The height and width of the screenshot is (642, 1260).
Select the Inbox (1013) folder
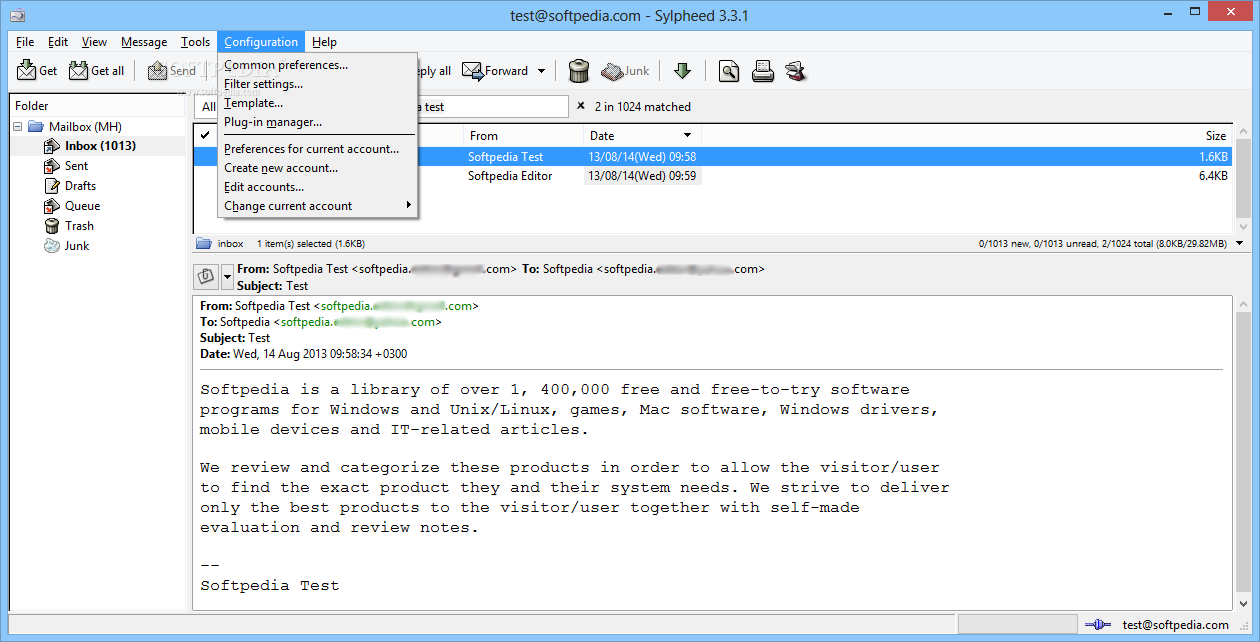point(100,146)
